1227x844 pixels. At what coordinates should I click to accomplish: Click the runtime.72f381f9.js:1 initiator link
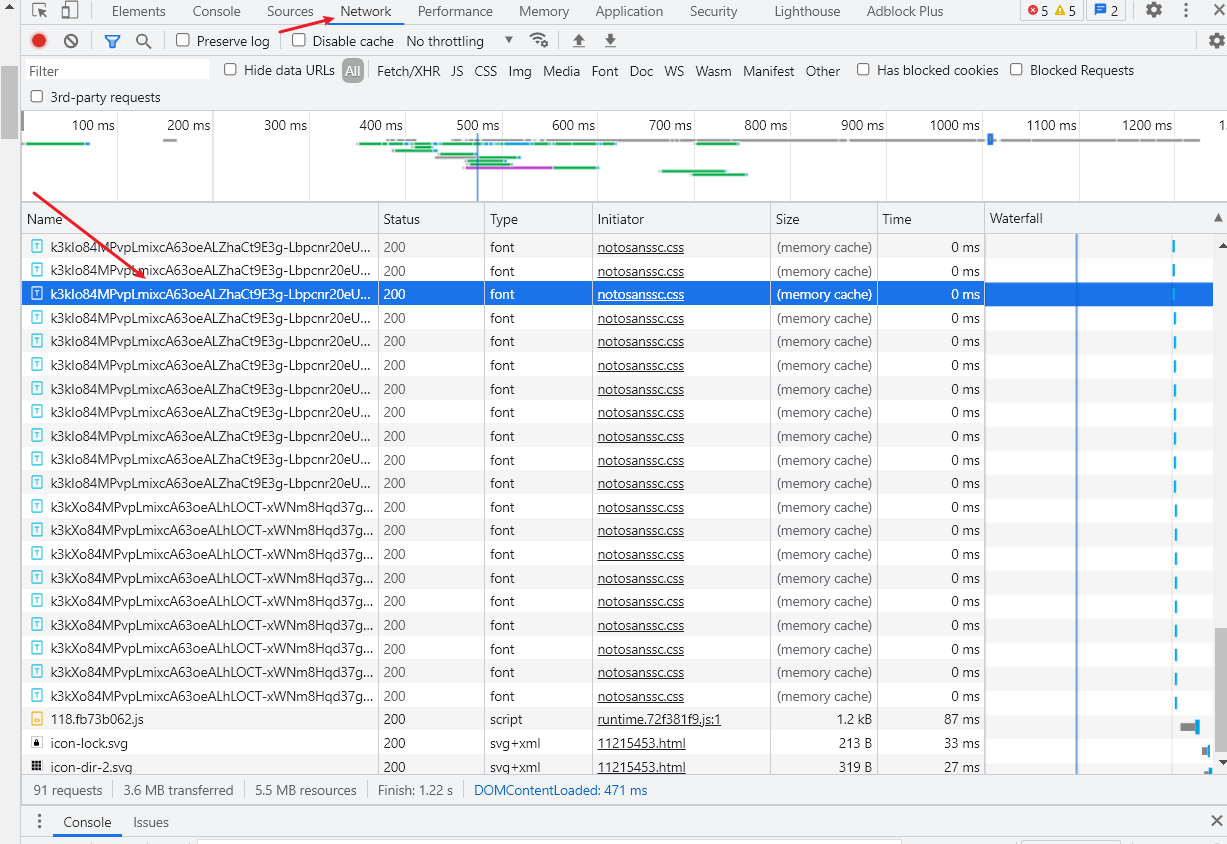pos(659,719)
